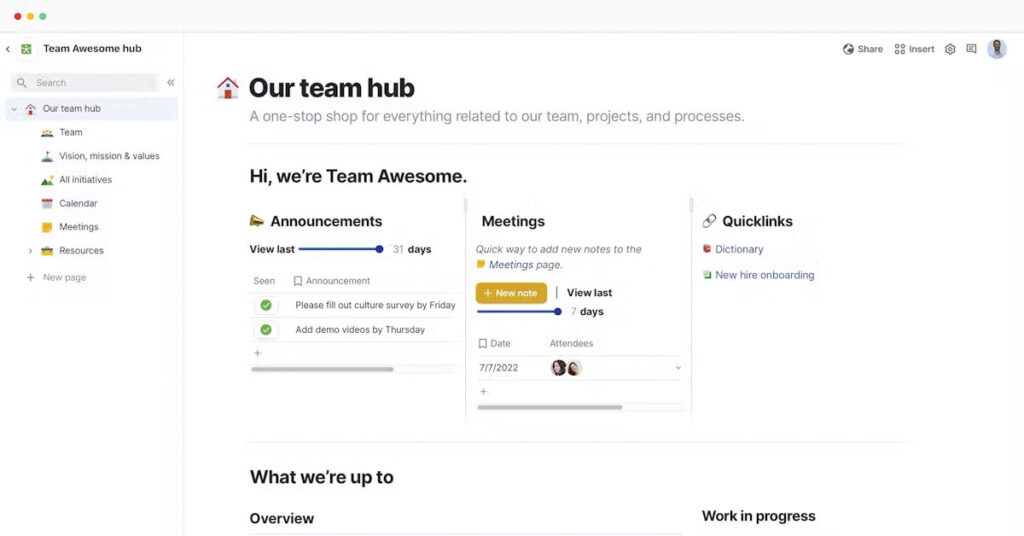Click the Announcements View last days slider
Viewport: 1024px width, 536px height.
[341, 249]
